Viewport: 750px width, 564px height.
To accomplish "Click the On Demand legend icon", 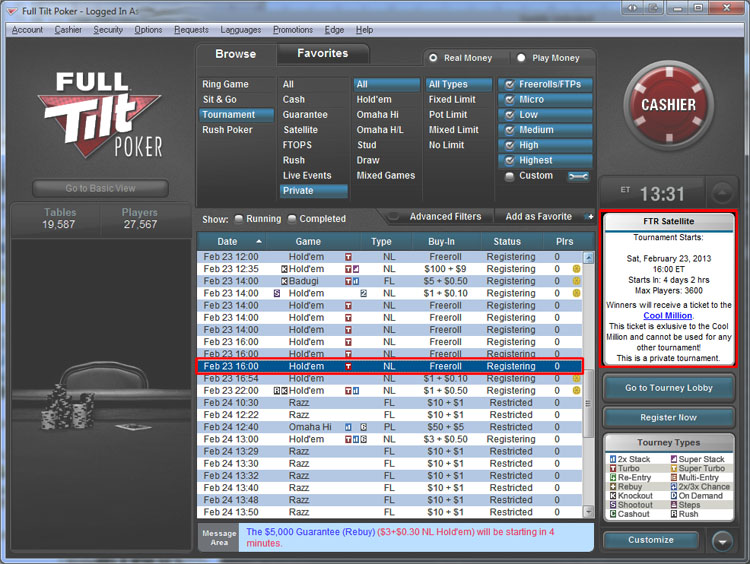I will 673,496.
